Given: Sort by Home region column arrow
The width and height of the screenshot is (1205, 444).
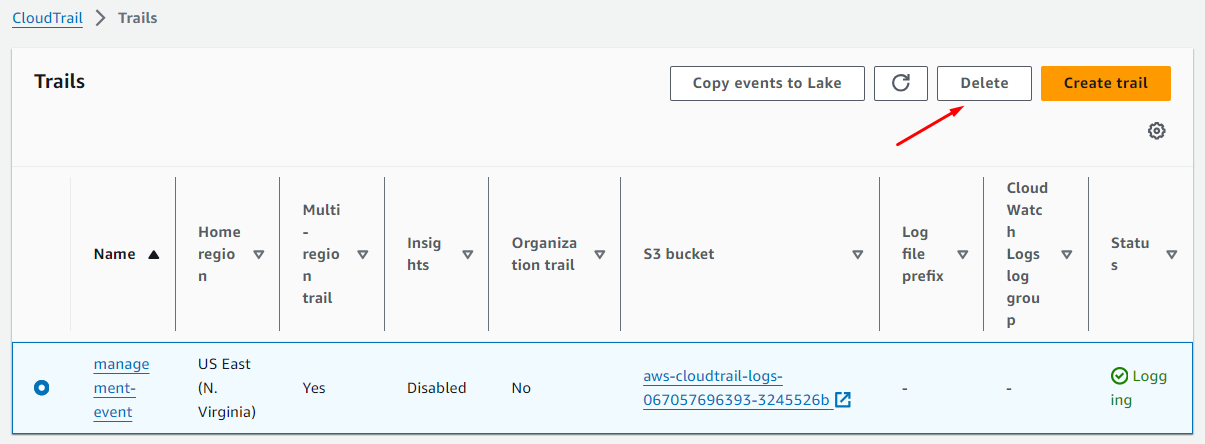Looking at the screenshot, I should (x=259, y=254).
